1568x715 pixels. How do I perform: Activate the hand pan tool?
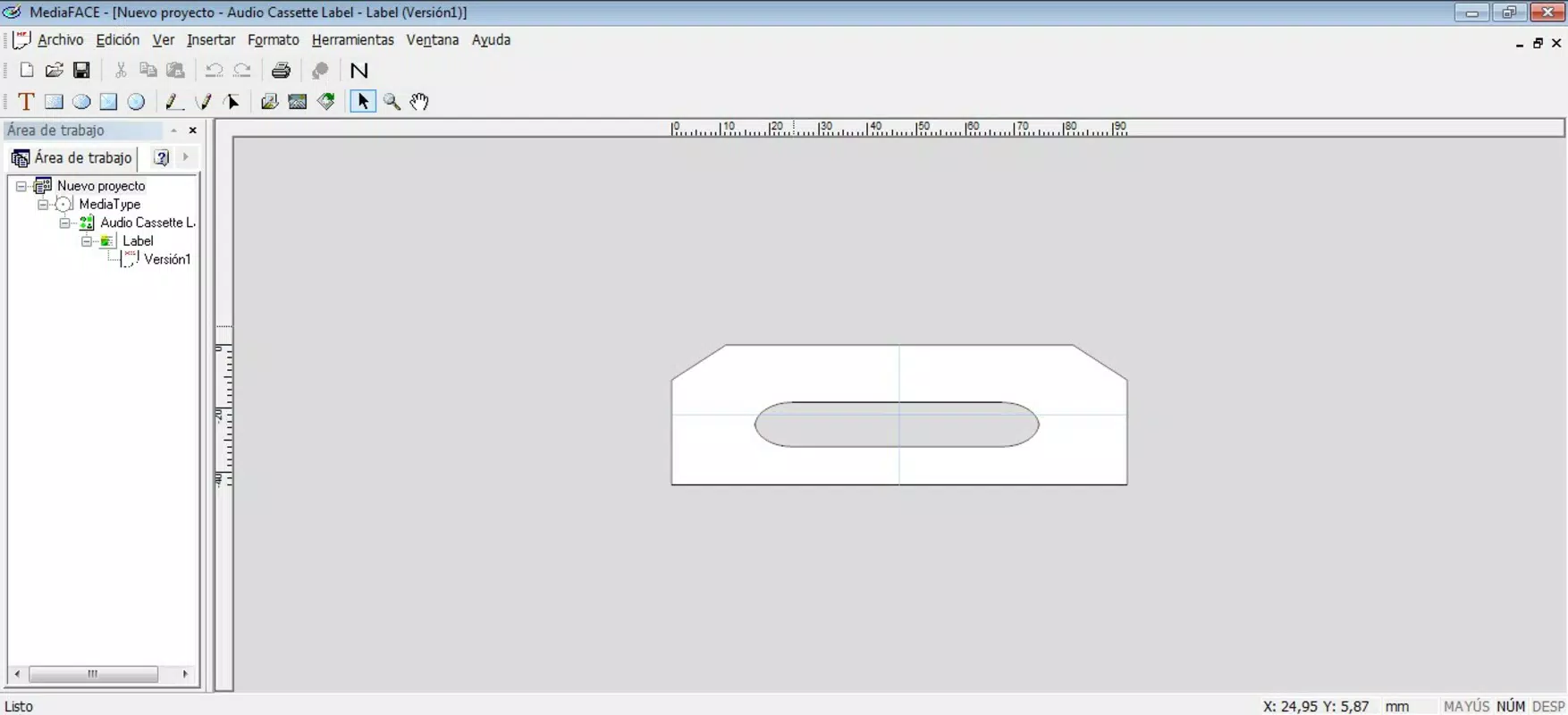tap(419, 102)
